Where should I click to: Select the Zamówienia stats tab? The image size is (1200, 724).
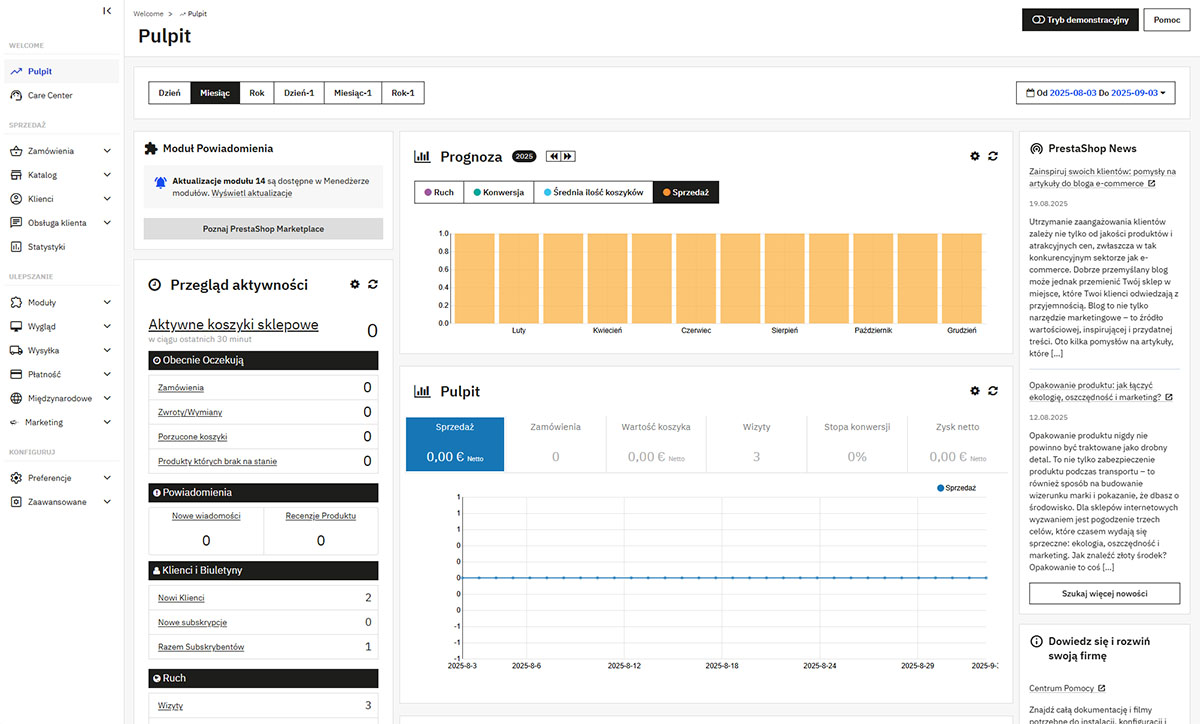[x=555, y=444]
